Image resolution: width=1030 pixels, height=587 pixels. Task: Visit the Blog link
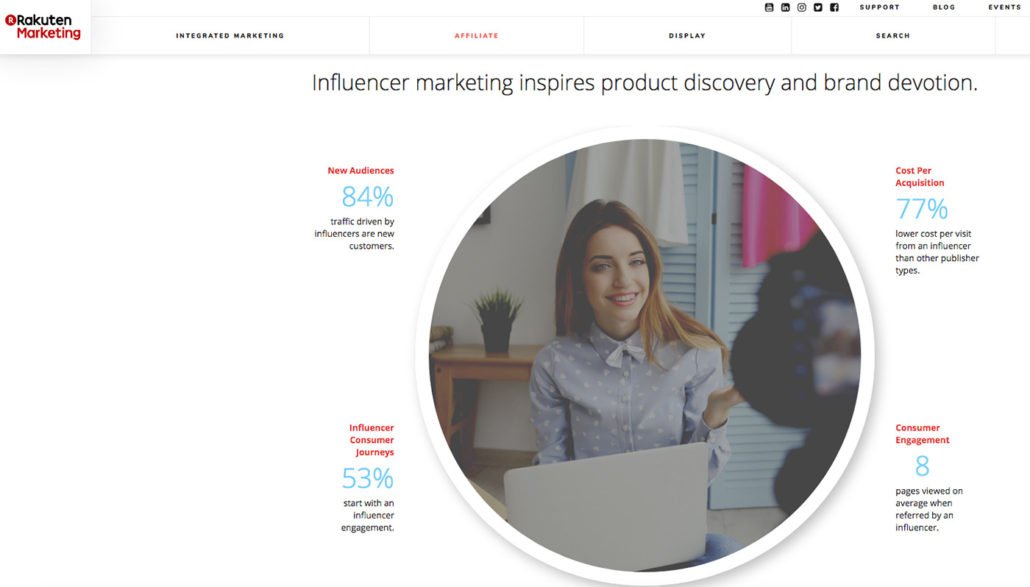click(x=944, y=7)
